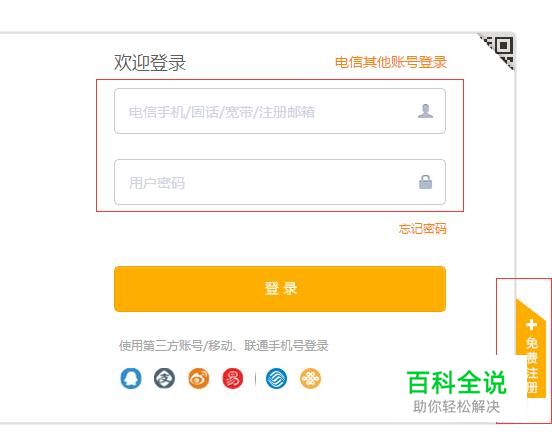The width and height of the screenshot is (552, 447).
Task: Focus the 用户密码 password field
Action: 280,182
